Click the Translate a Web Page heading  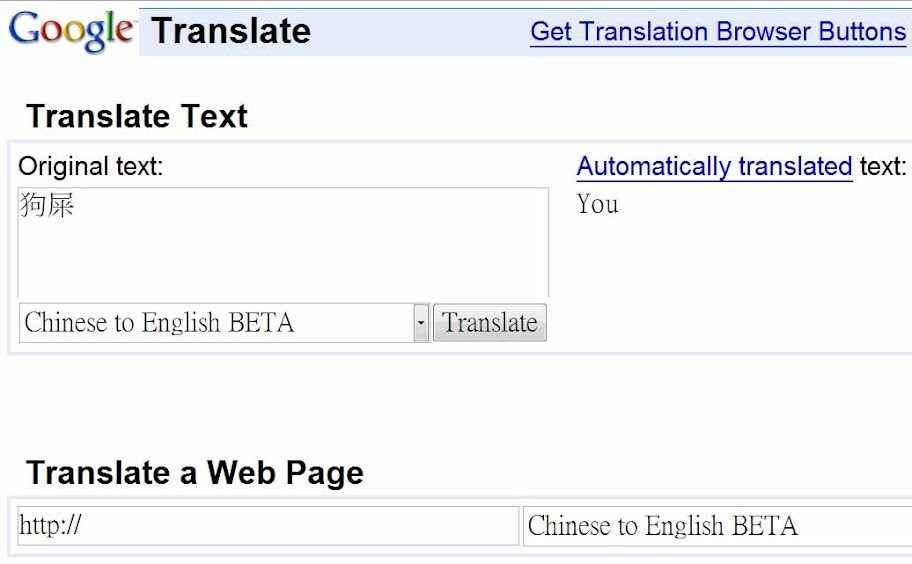coord(195,472)
